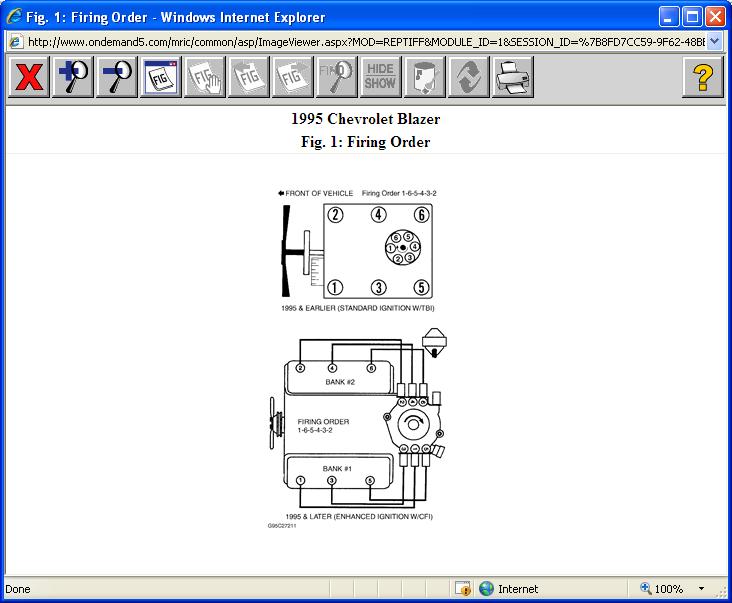
Task: Click the URL address field
Action: click(366, 42)
